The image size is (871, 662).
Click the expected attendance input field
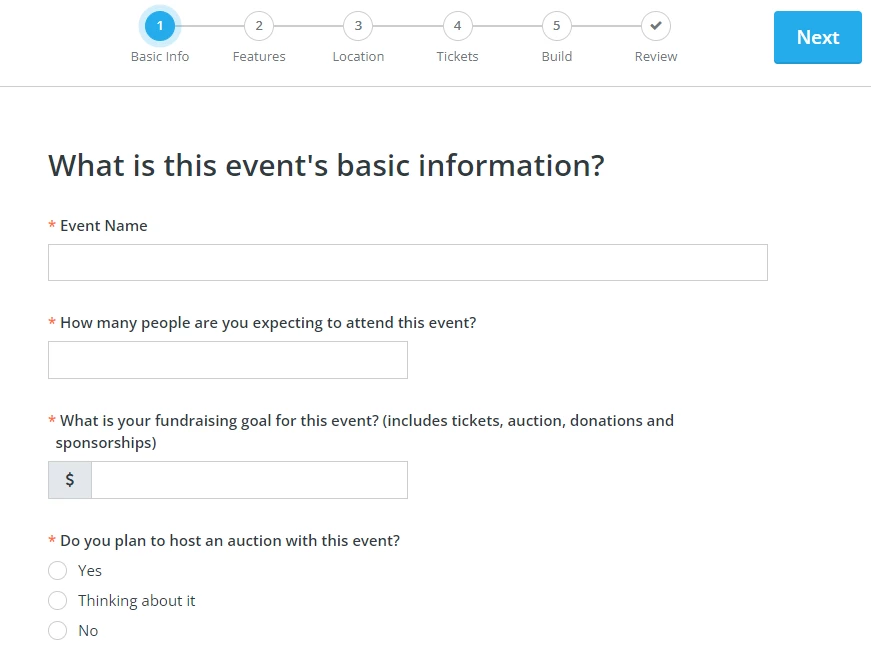[227, 359]
